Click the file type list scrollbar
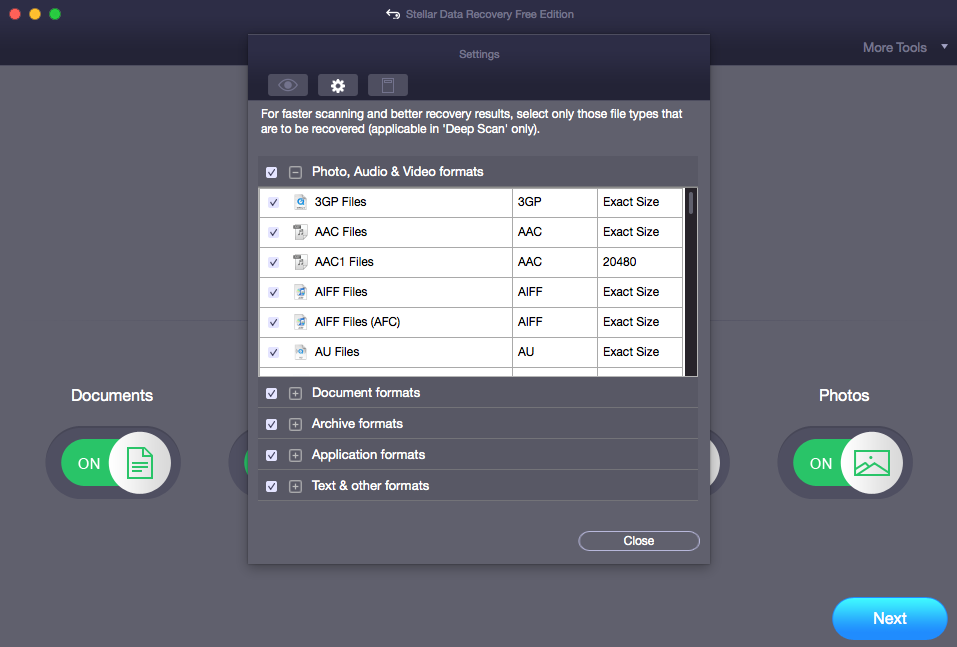The image size is (957, 647). tap(691, 282)
